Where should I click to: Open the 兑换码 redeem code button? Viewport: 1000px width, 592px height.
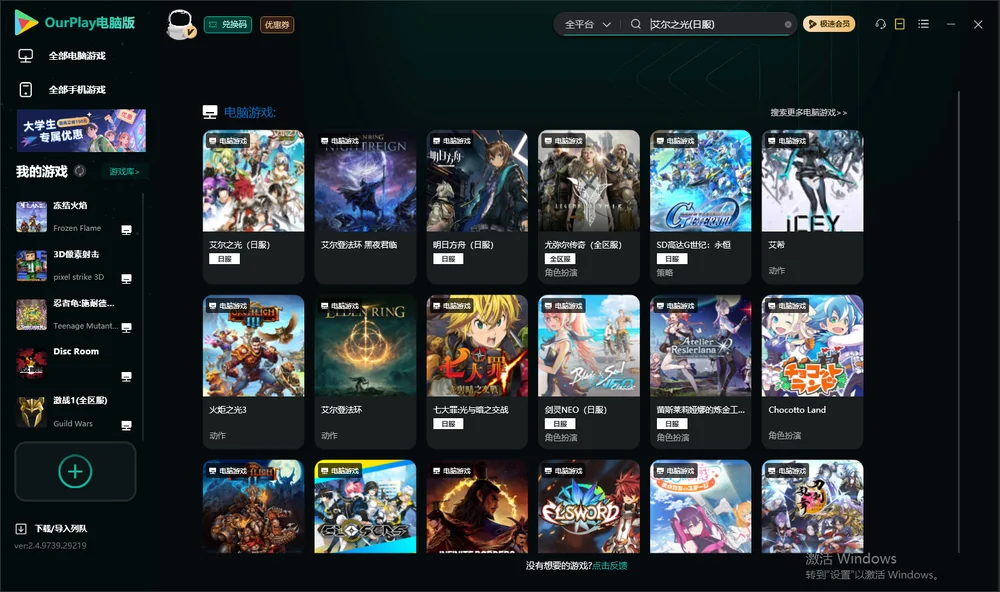click(228, 25)
